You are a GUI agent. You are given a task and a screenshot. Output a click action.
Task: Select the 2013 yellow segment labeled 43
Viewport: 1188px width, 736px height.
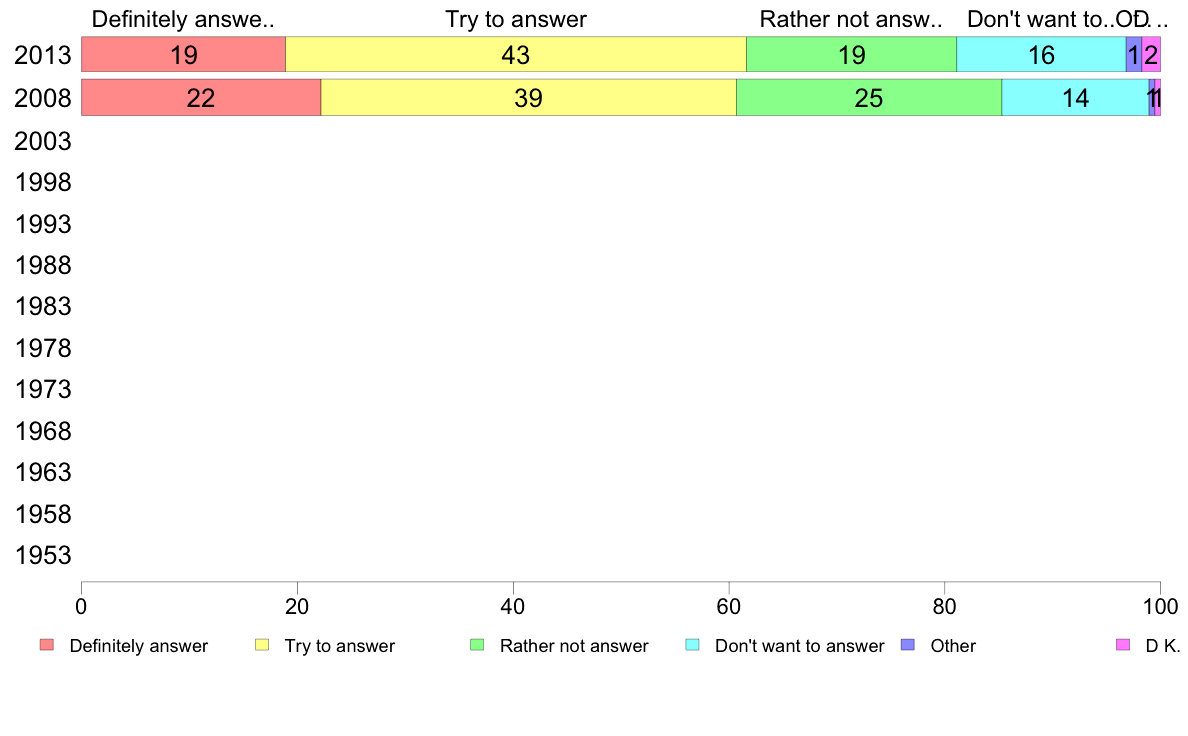coord(516,55)
